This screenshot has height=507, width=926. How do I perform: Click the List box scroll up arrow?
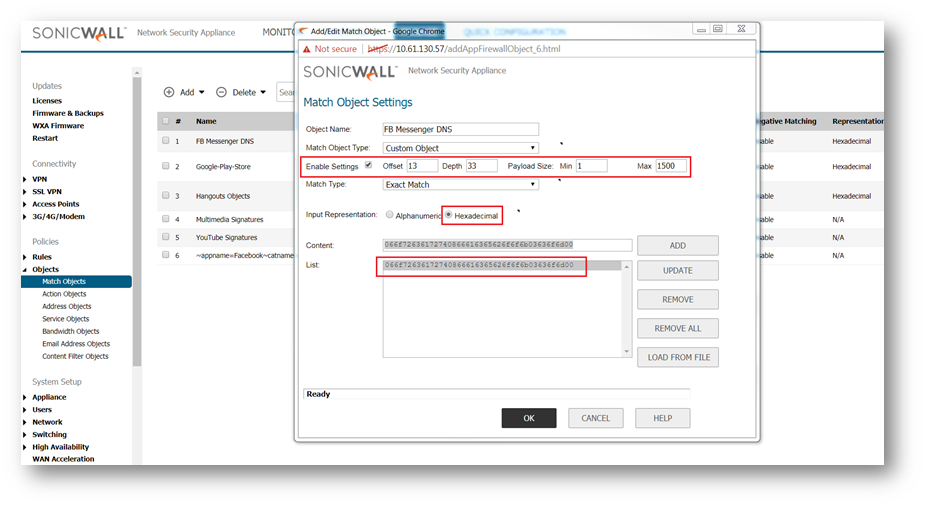click(627, 267)
